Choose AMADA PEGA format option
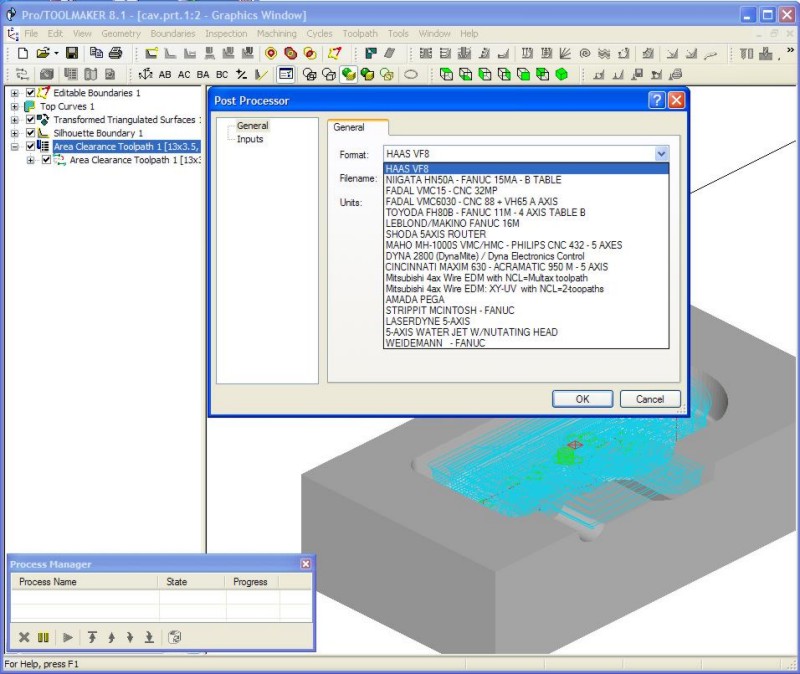Image resolution: width=800 pixels, height=674 pixels. tap(526, 299)
